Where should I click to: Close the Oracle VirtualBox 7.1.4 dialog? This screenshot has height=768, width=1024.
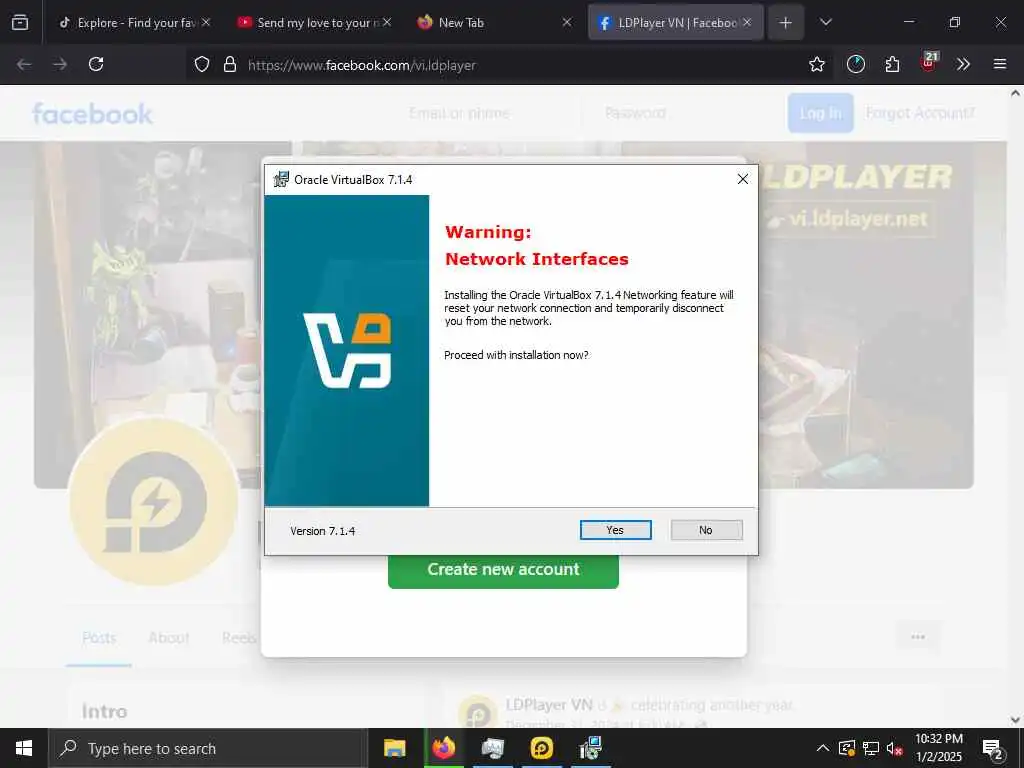pyautogui.click(x=743, y=179)
